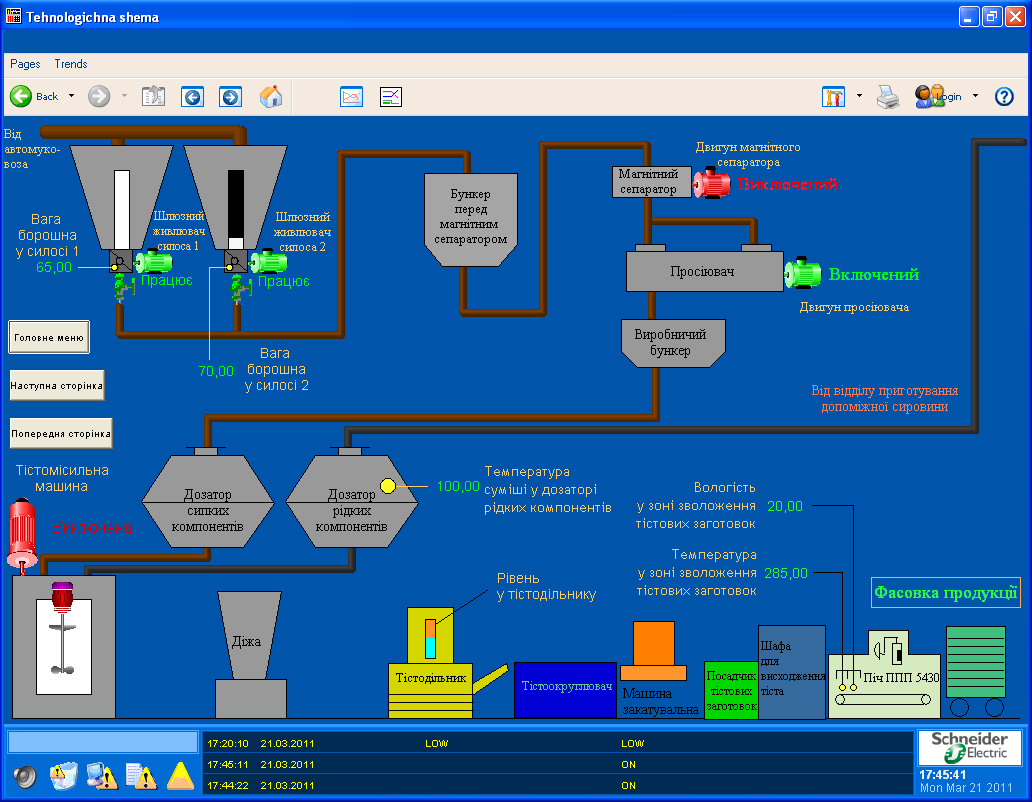Image resolution: width=1032 pixels, height=802 pixels.
Task: Click the silo 1 weight value 65,00
Action: click(54, 267)
